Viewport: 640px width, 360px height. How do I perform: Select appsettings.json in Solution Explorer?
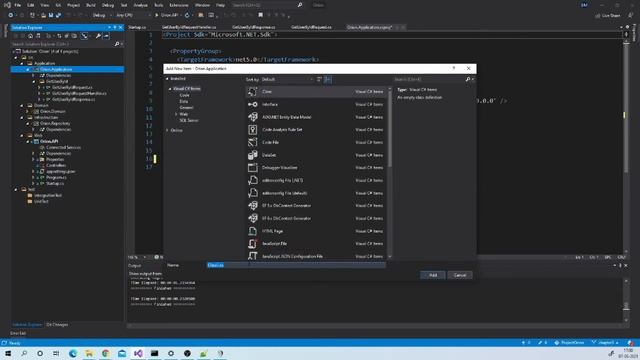60,171
